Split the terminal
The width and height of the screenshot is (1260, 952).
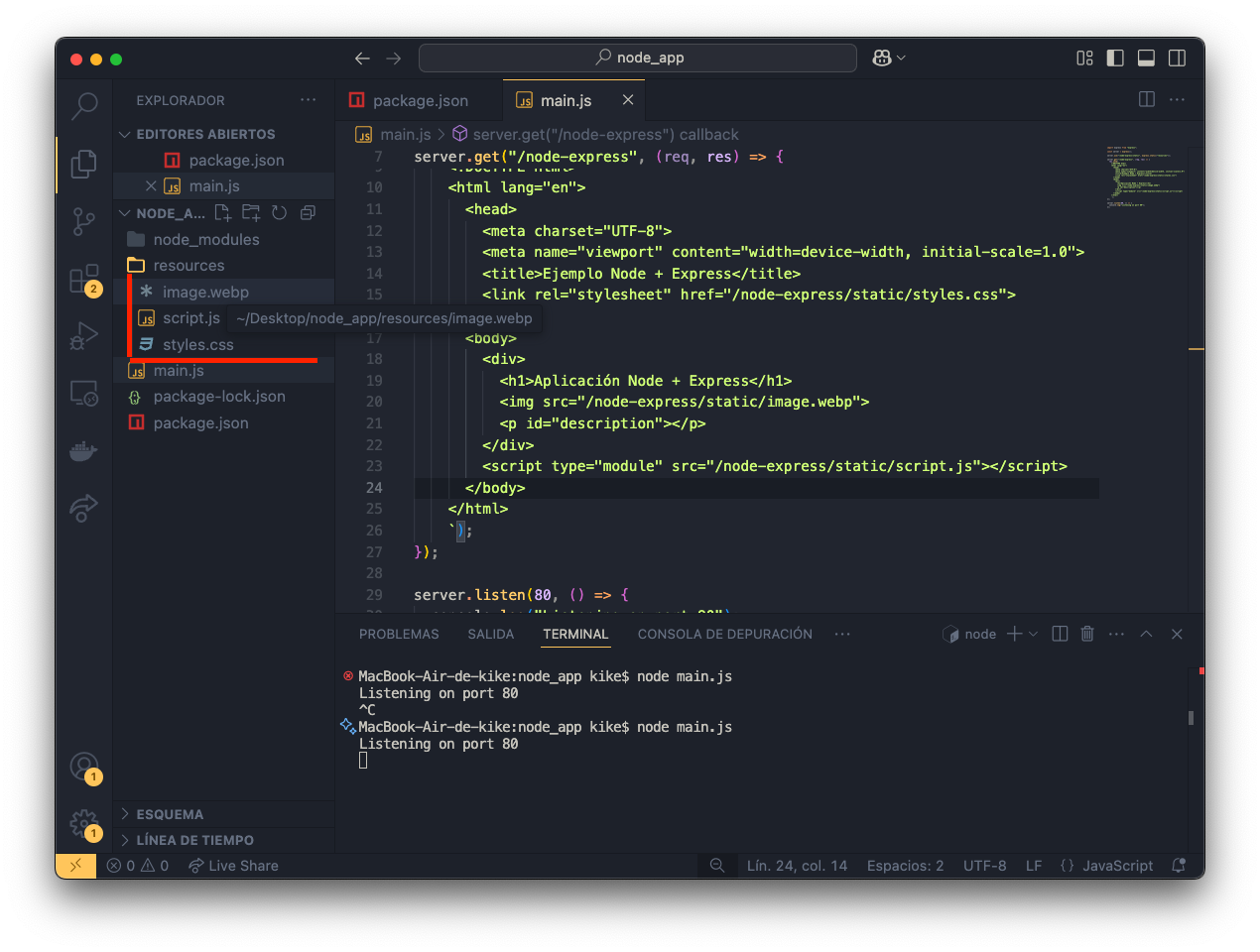tap(1060, 634)
